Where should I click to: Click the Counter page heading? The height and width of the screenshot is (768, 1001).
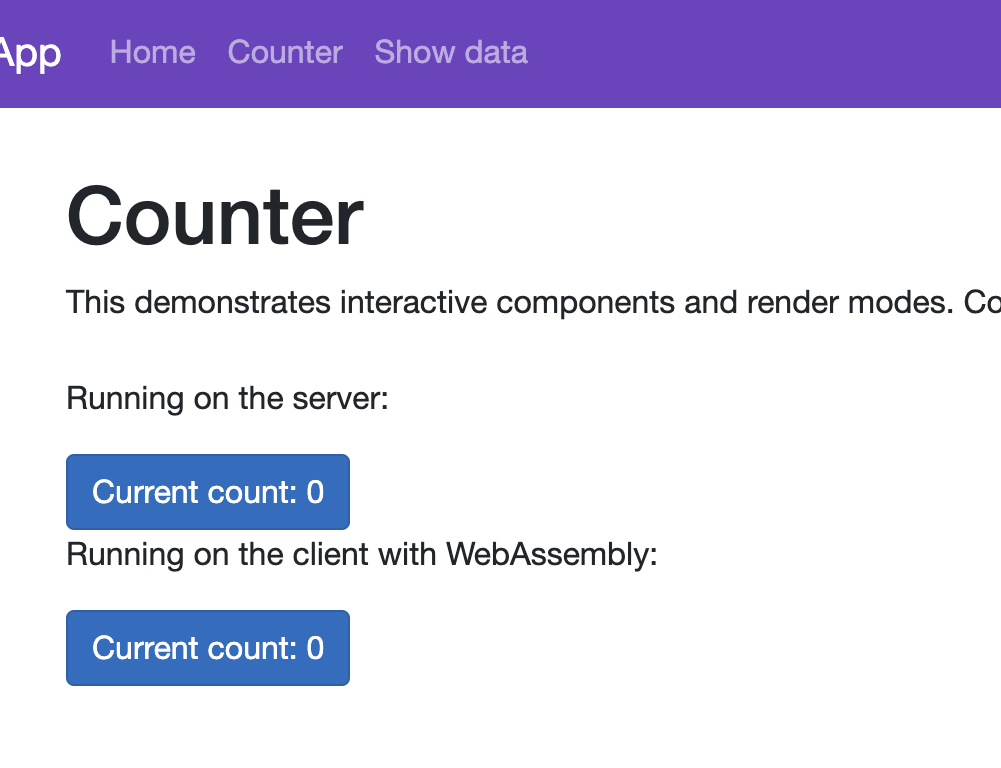(x=213, y=215)
